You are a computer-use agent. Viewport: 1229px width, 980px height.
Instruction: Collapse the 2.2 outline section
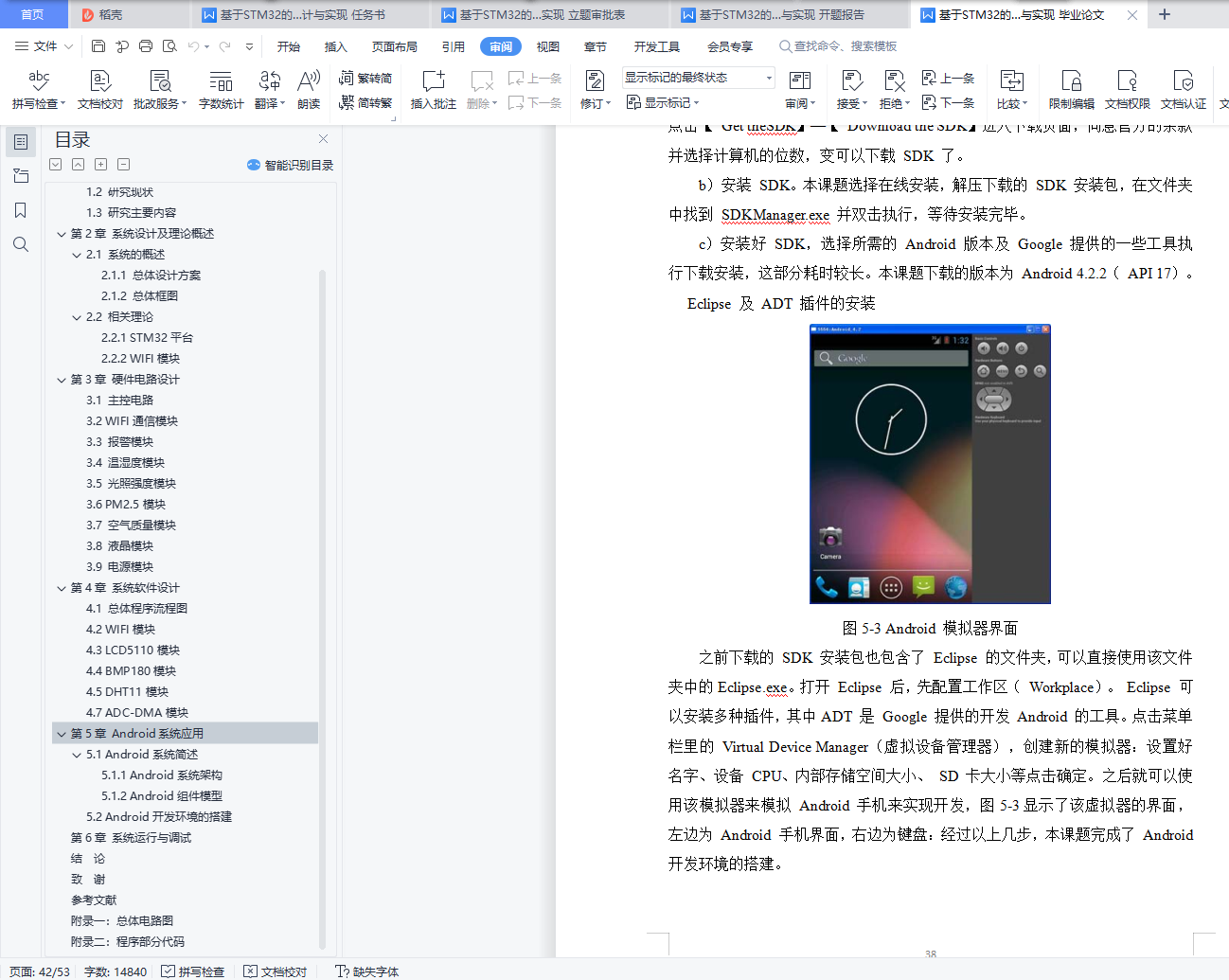tap(77, 317)
